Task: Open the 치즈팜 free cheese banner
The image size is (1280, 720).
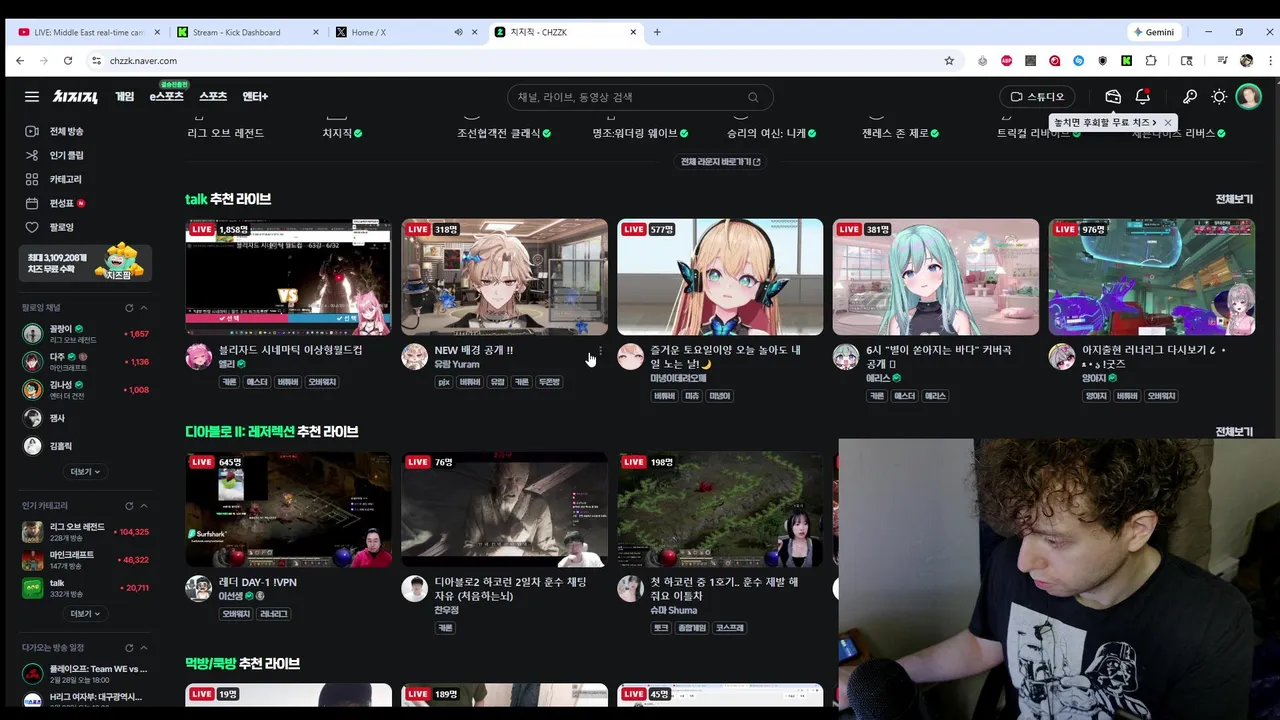Action: tap(86, 262)
